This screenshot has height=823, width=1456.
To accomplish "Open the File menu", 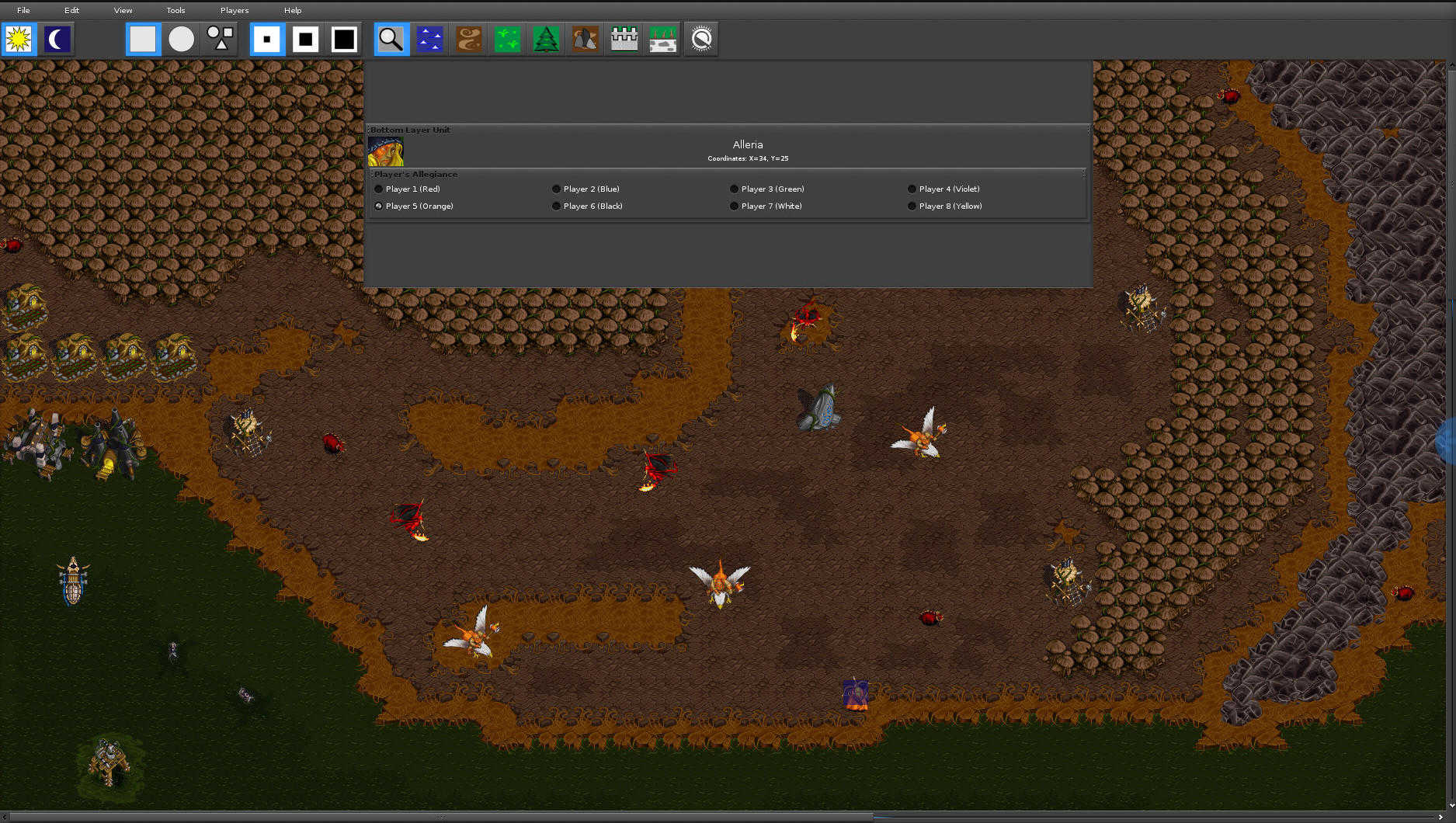I will (x=23, y=10).
